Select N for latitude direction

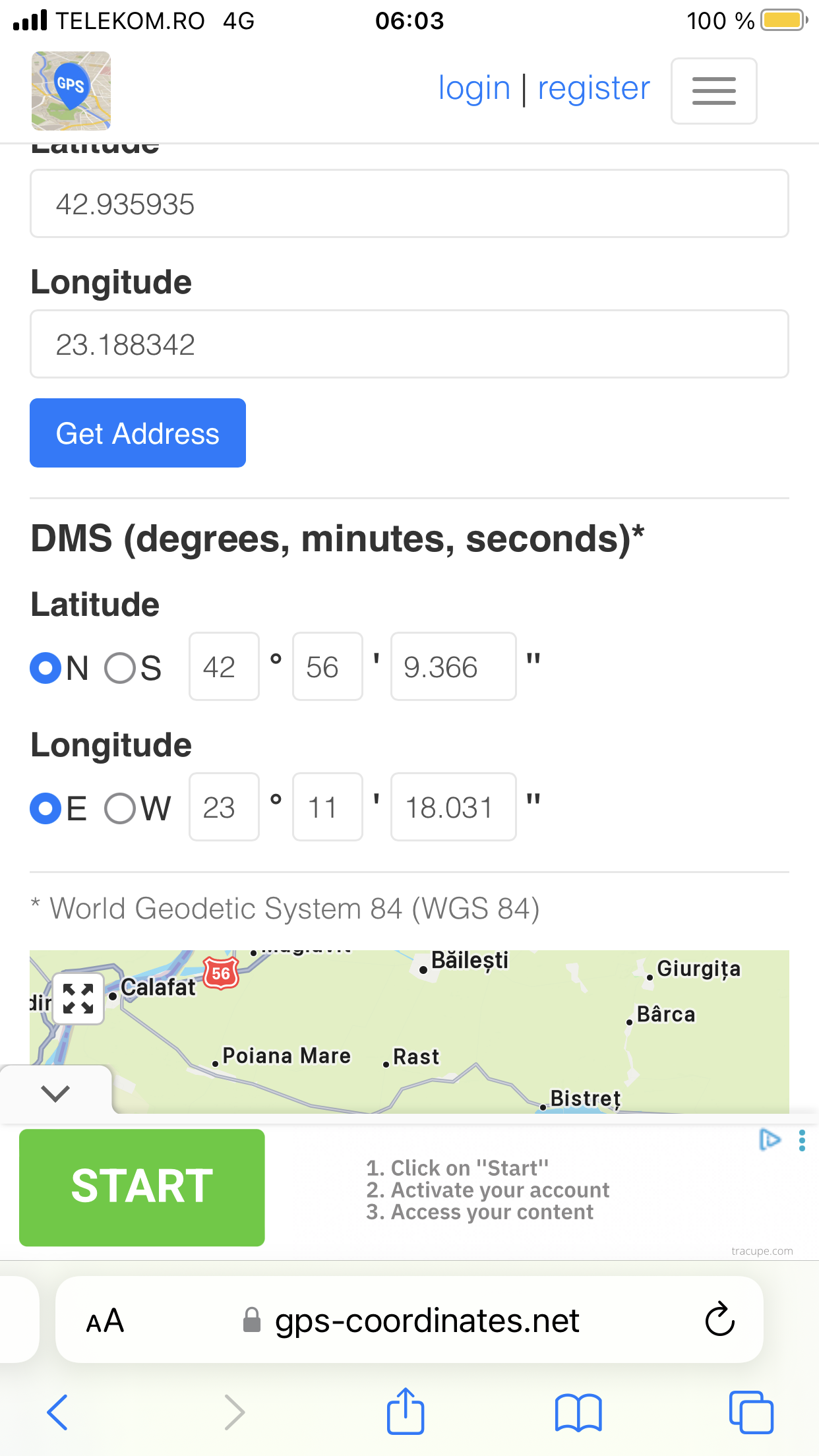pyautogui.click(x=46, y=668)
